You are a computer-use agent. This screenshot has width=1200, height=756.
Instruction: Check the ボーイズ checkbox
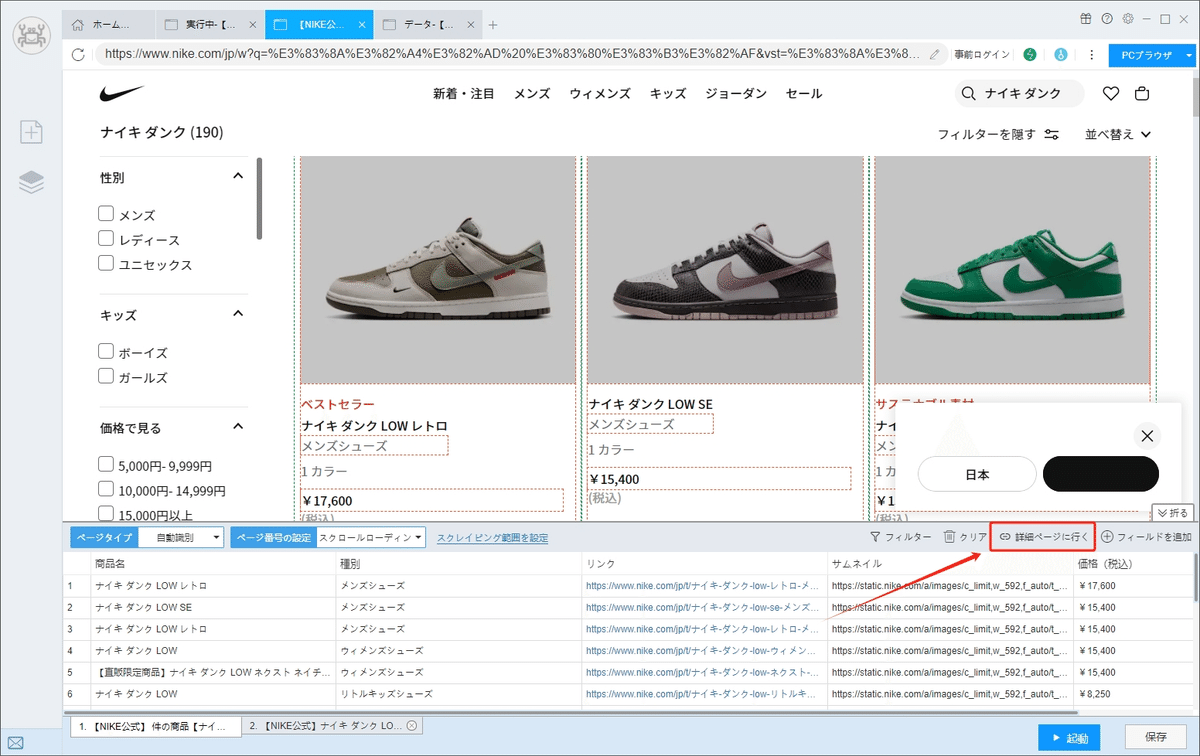(106, 352)
